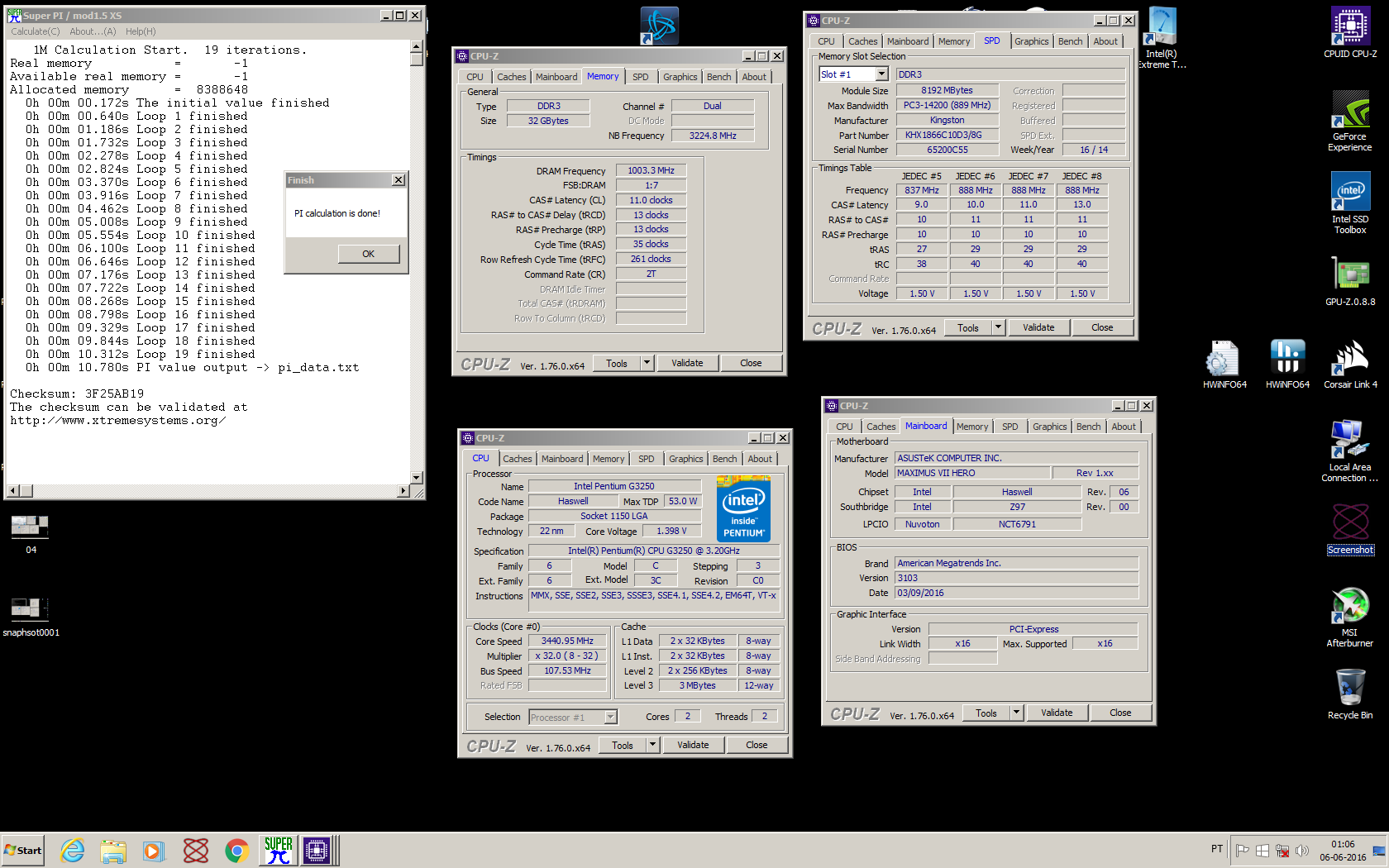Open the first HWiNFO64 desktop icon with gear
This screenshot has width=1389, height=868.
(1224, 364)
